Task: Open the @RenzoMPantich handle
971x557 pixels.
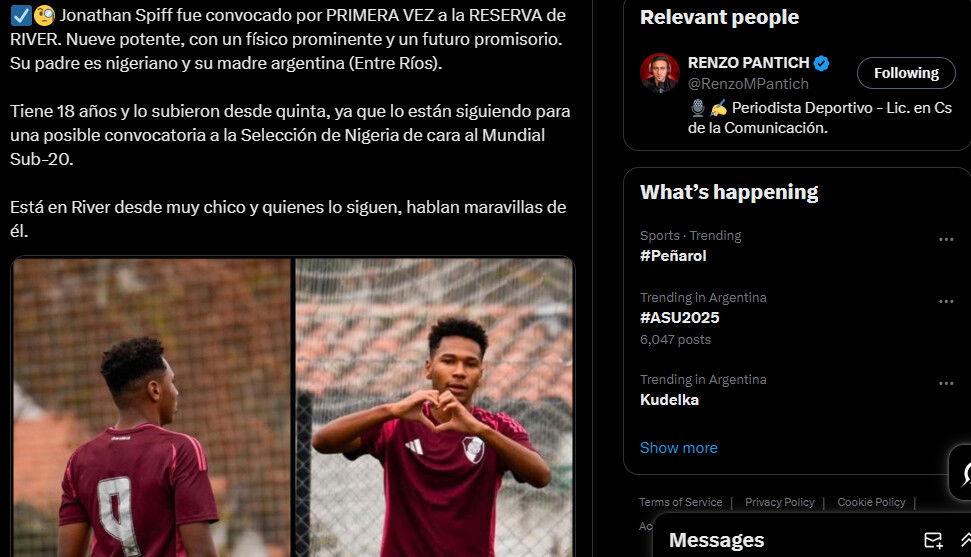Action: click(x=748, y=84)
